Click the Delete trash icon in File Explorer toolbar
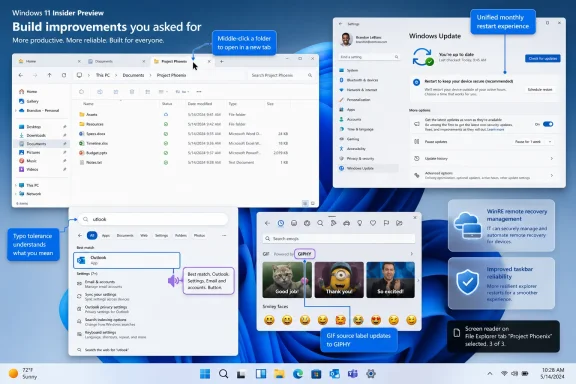576x384 pixels. (x=132, y=91)
